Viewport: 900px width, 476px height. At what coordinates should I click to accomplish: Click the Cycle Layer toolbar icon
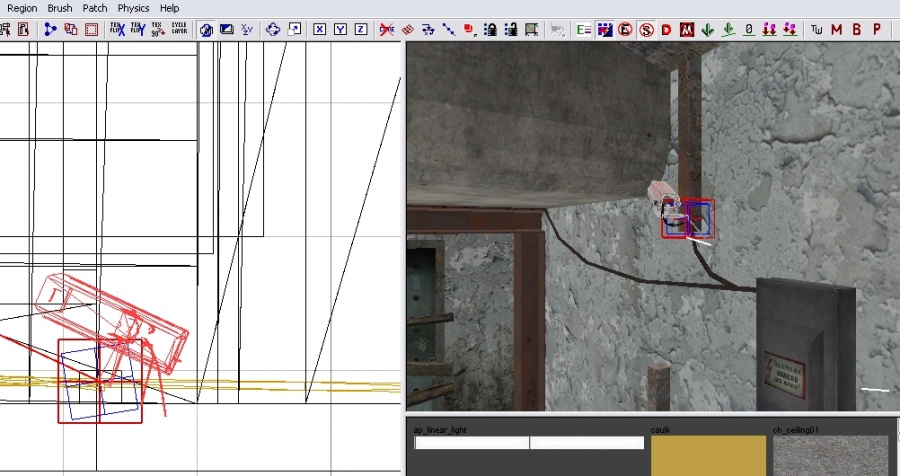pyautogui.click(x=179, y=29)
